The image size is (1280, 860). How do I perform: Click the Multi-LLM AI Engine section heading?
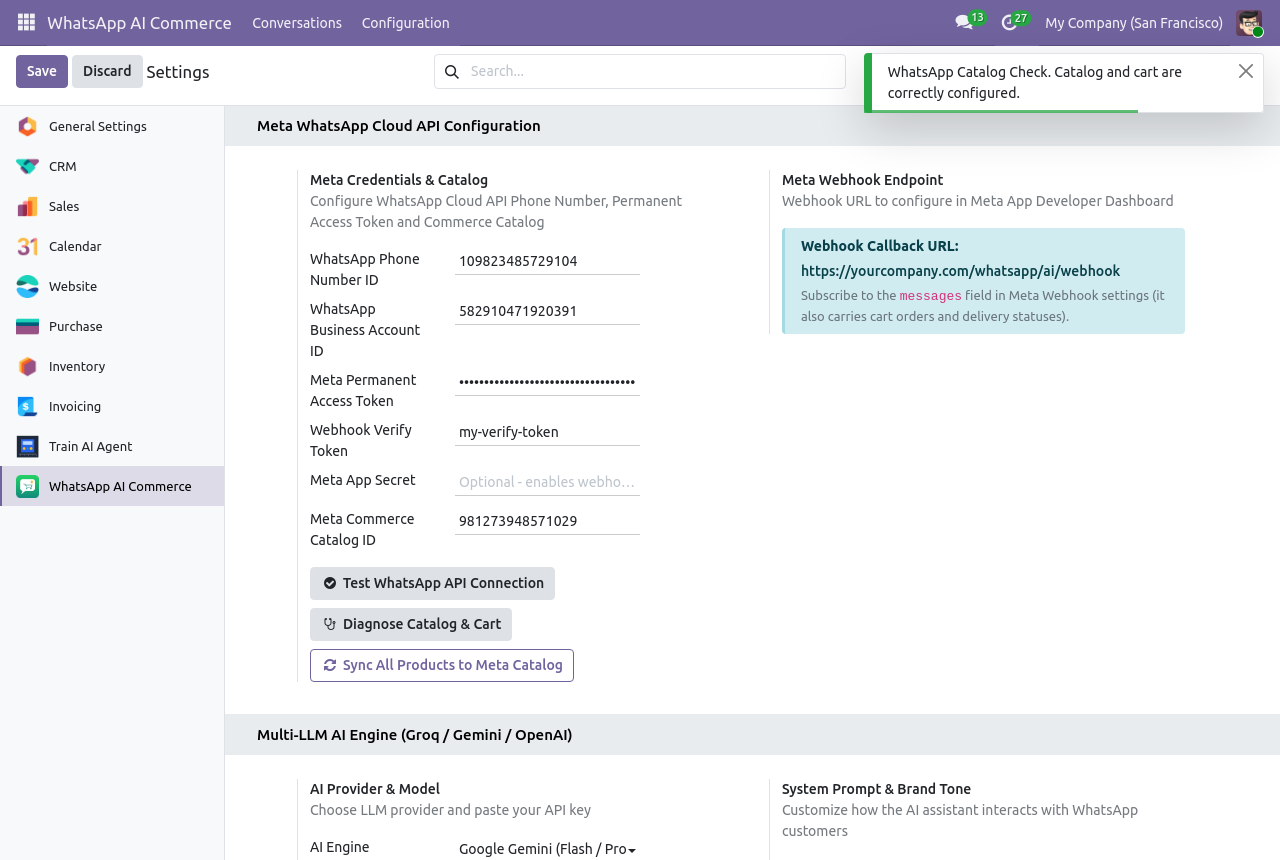pyautogui.click(x=415, y=735)
